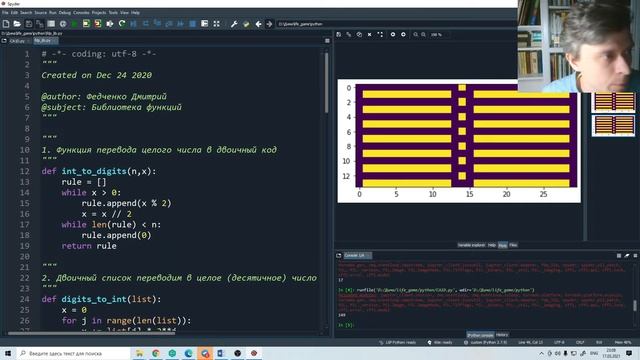
Task: Open Chrome from the taskbar
Action: (156, 353)
